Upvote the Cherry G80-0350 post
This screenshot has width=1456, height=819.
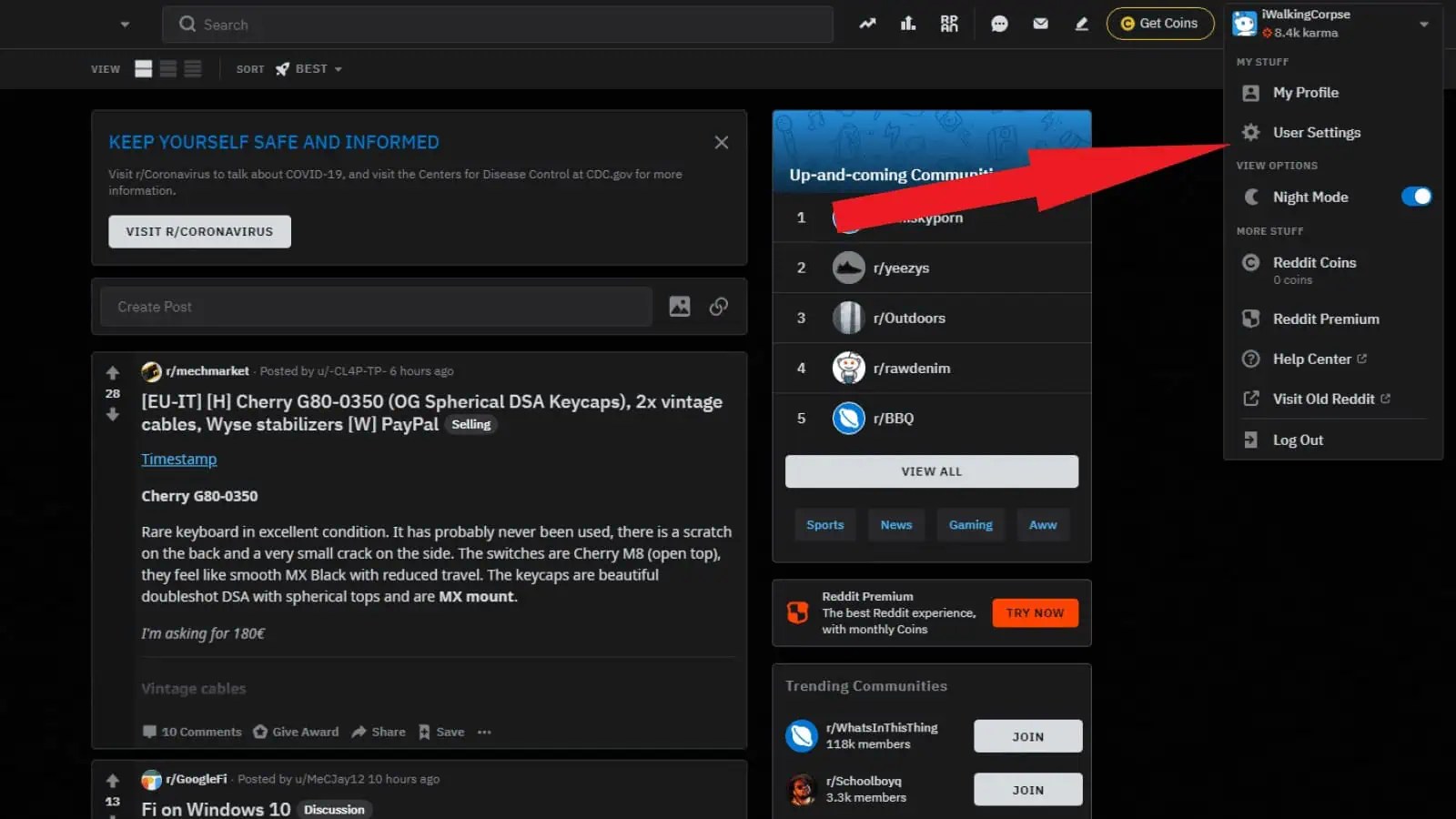(112, 372)
